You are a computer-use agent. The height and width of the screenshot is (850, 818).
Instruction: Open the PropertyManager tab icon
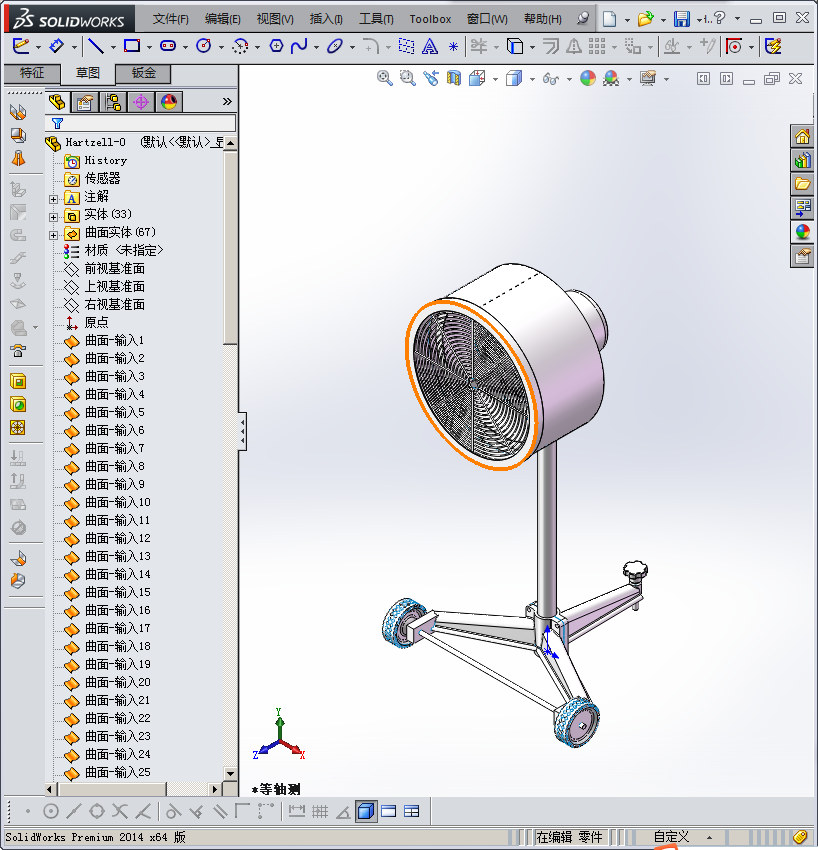coord(85,102)
